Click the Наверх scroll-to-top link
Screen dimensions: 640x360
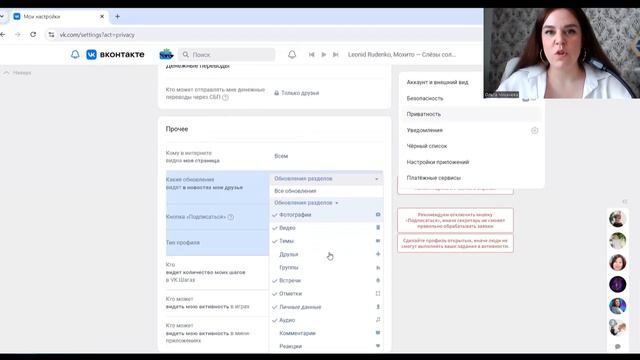pos(18,73)
